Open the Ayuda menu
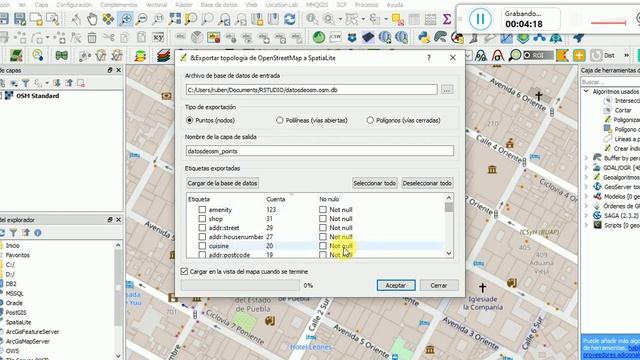The width and height of the screenshot is (640, 360). tap(395, 4)
